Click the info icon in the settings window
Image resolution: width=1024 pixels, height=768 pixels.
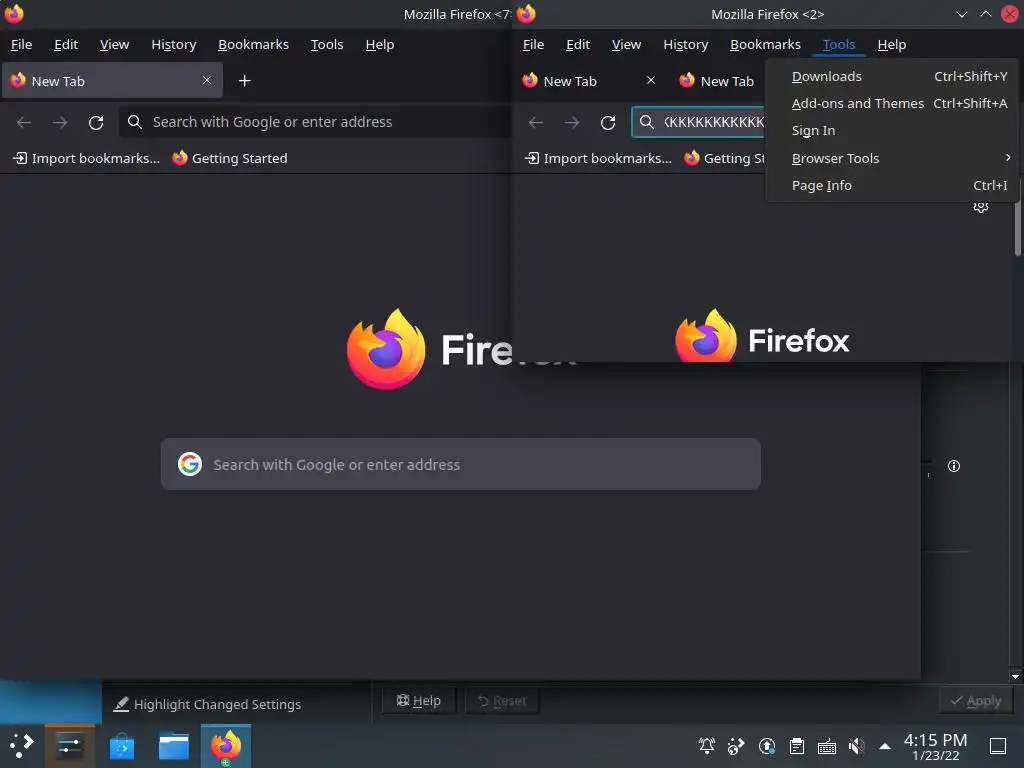point(953,466)
